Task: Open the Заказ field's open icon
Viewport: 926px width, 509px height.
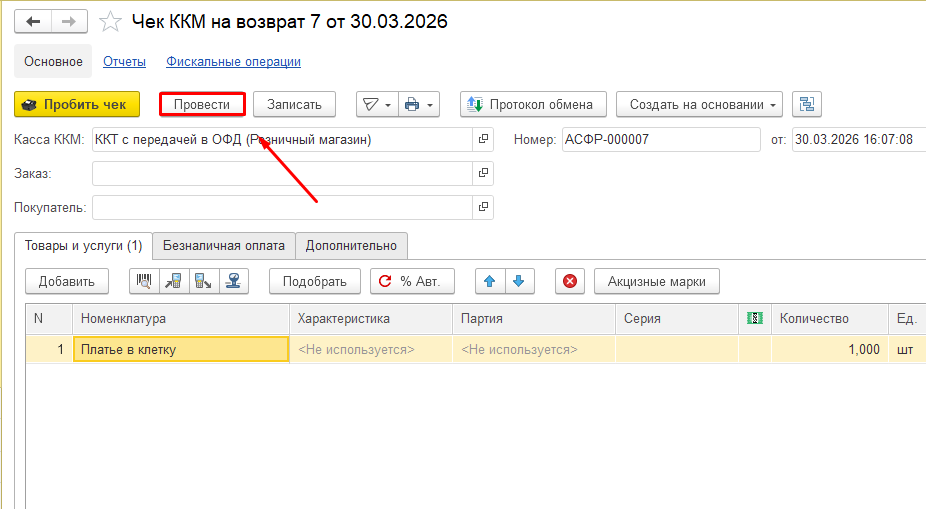Action: click(483, 173)
